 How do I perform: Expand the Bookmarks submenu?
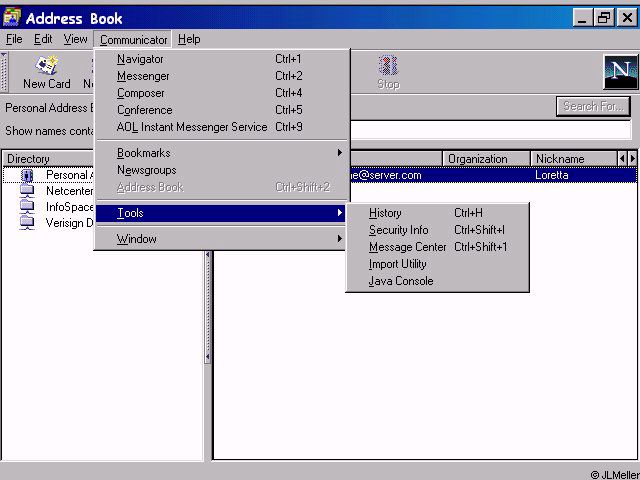pyautogui.click(x=222, y=153)
